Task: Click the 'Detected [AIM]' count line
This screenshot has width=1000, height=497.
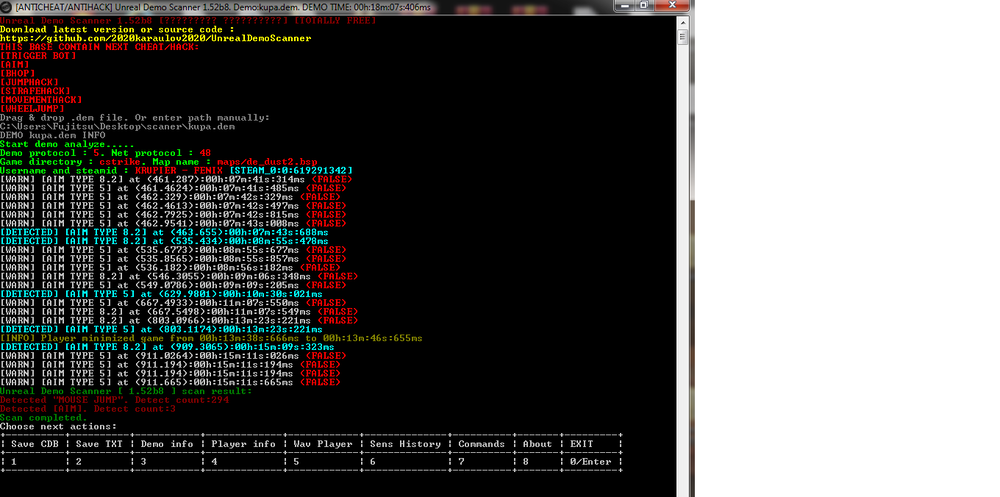Action: click(x=88, y=409)
